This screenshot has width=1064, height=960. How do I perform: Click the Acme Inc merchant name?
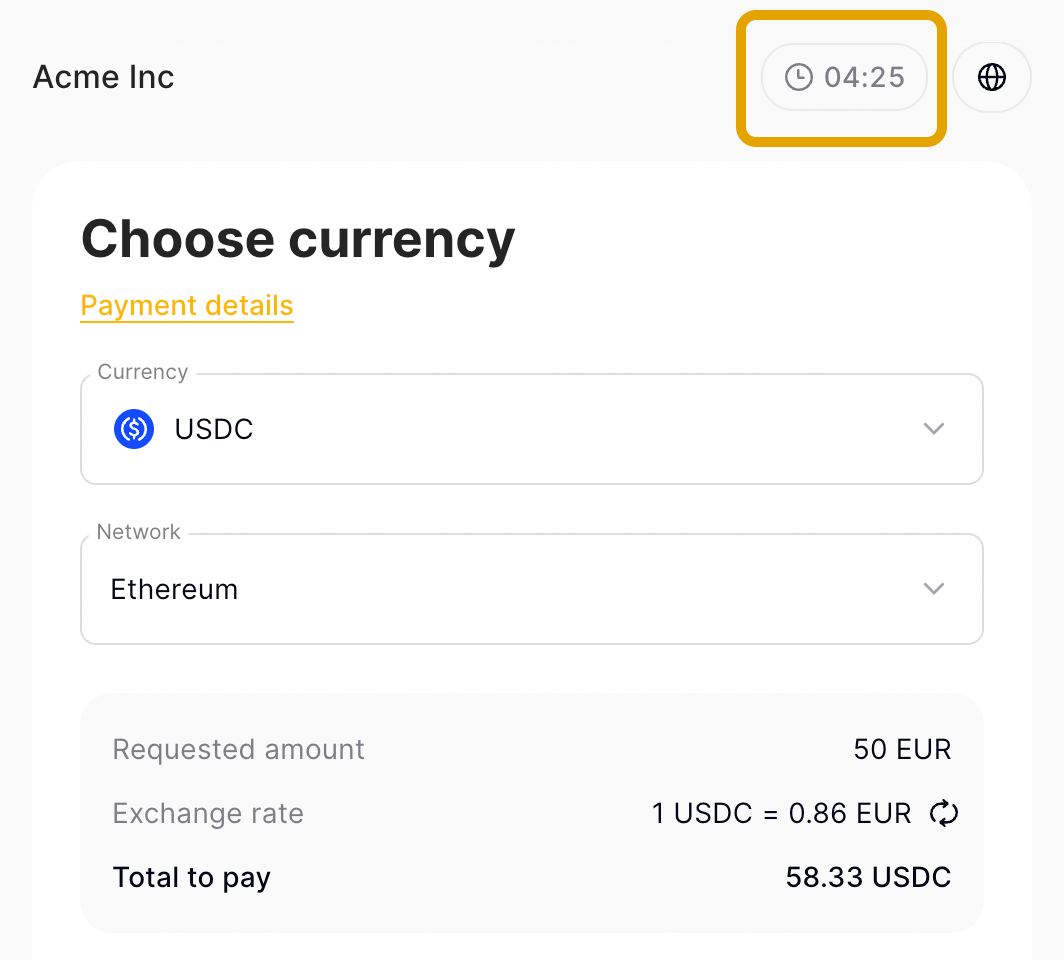coord(103,77)
